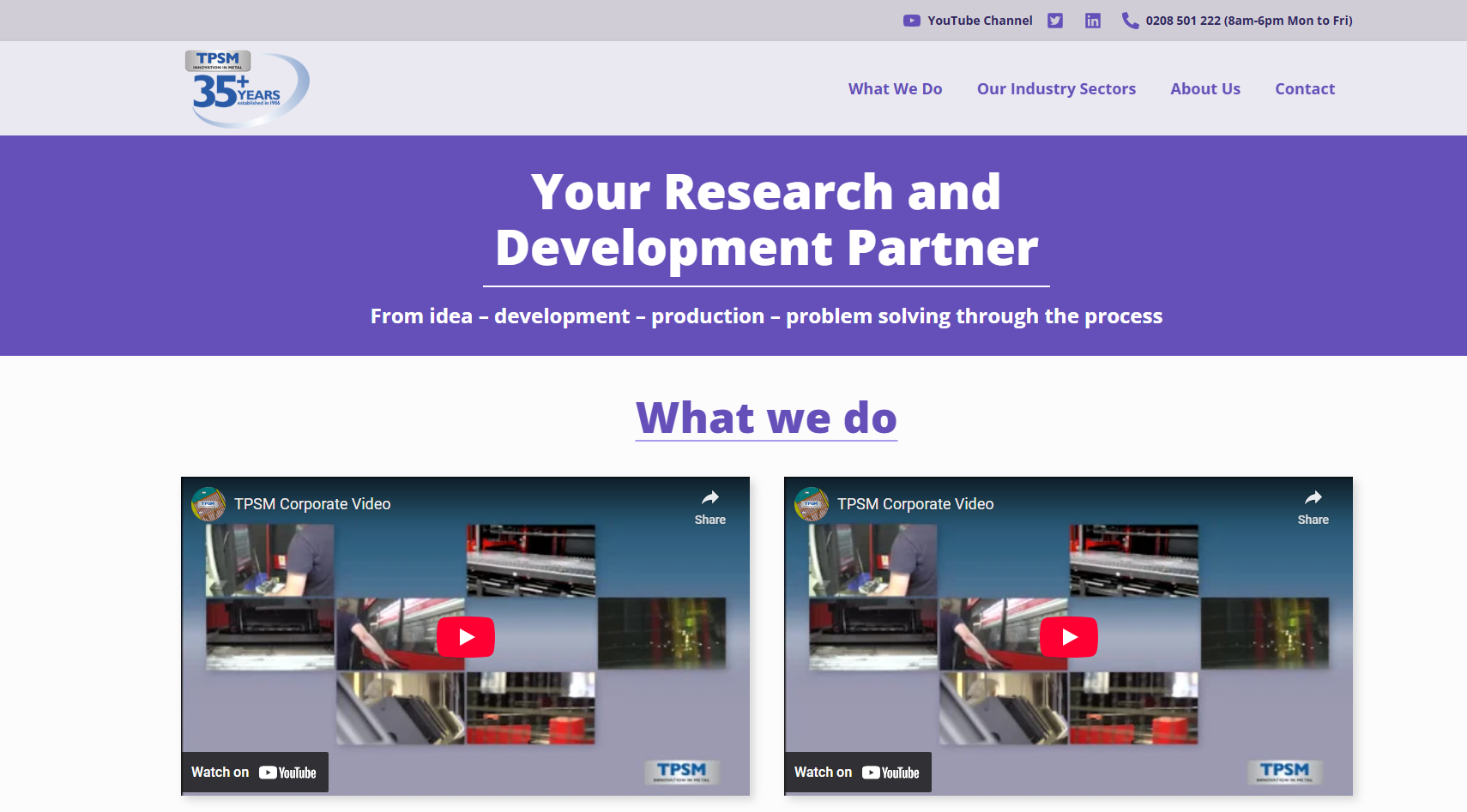Open the Twitter icon in top bar
Viewport: 1467px width, 812px height.
tap(1055, 21)
